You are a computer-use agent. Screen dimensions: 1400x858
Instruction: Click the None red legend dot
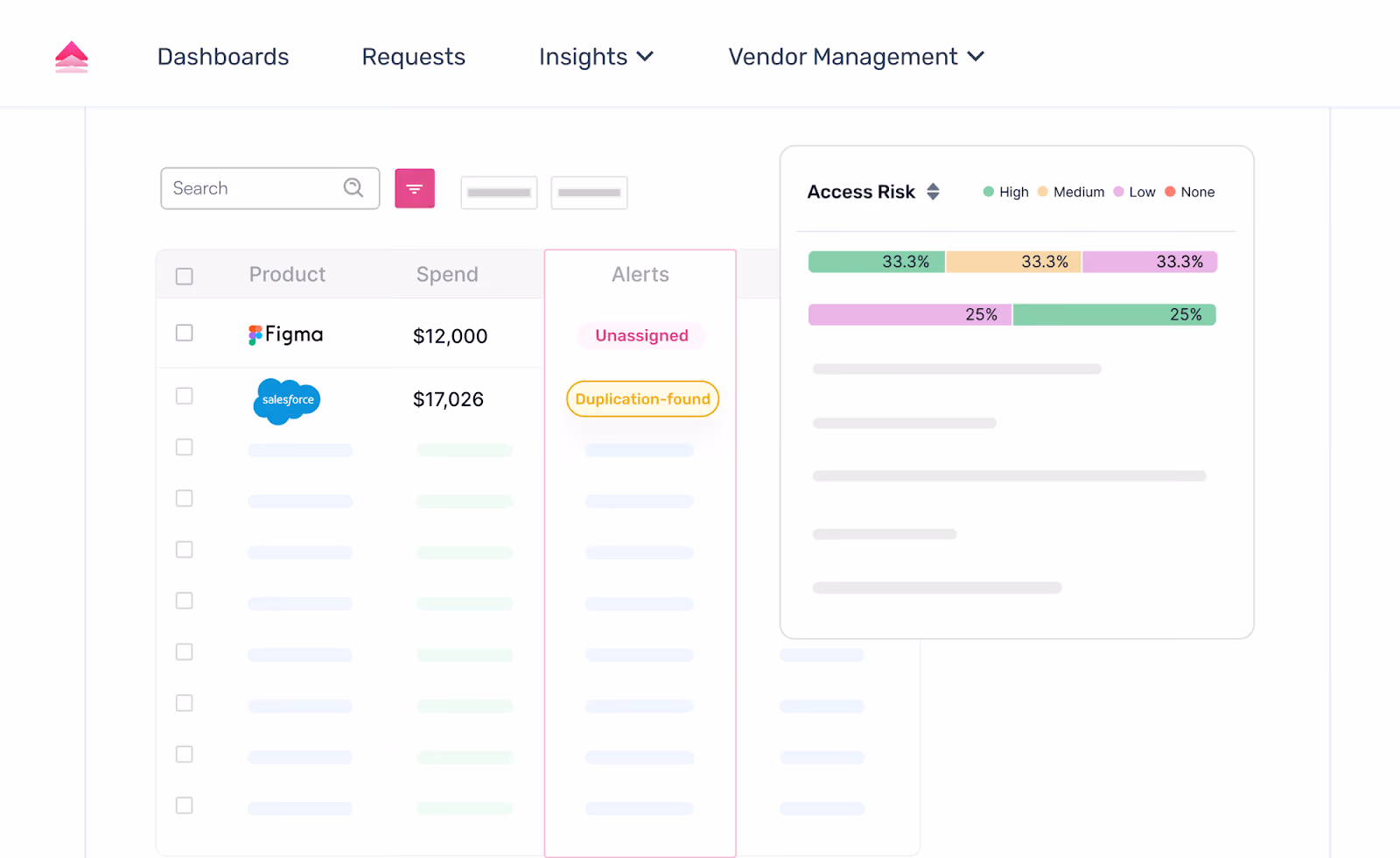(x=1170, y=192)
